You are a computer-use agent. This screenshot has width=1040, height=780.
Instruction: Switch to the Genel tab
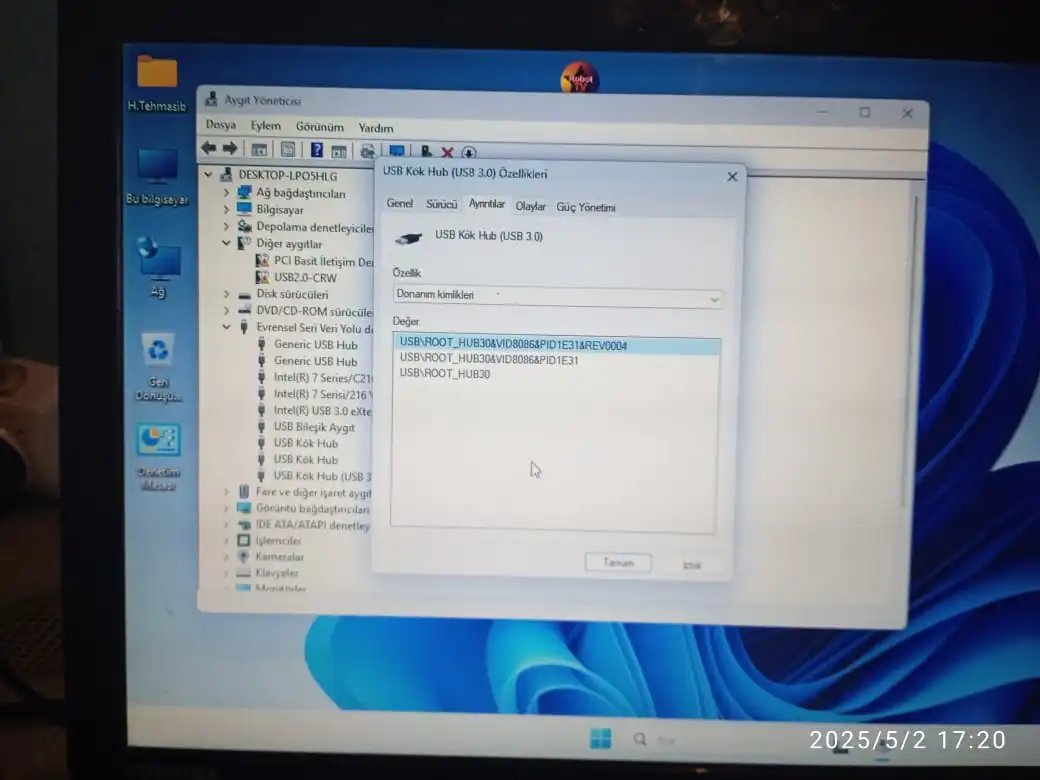click(399, 204)
